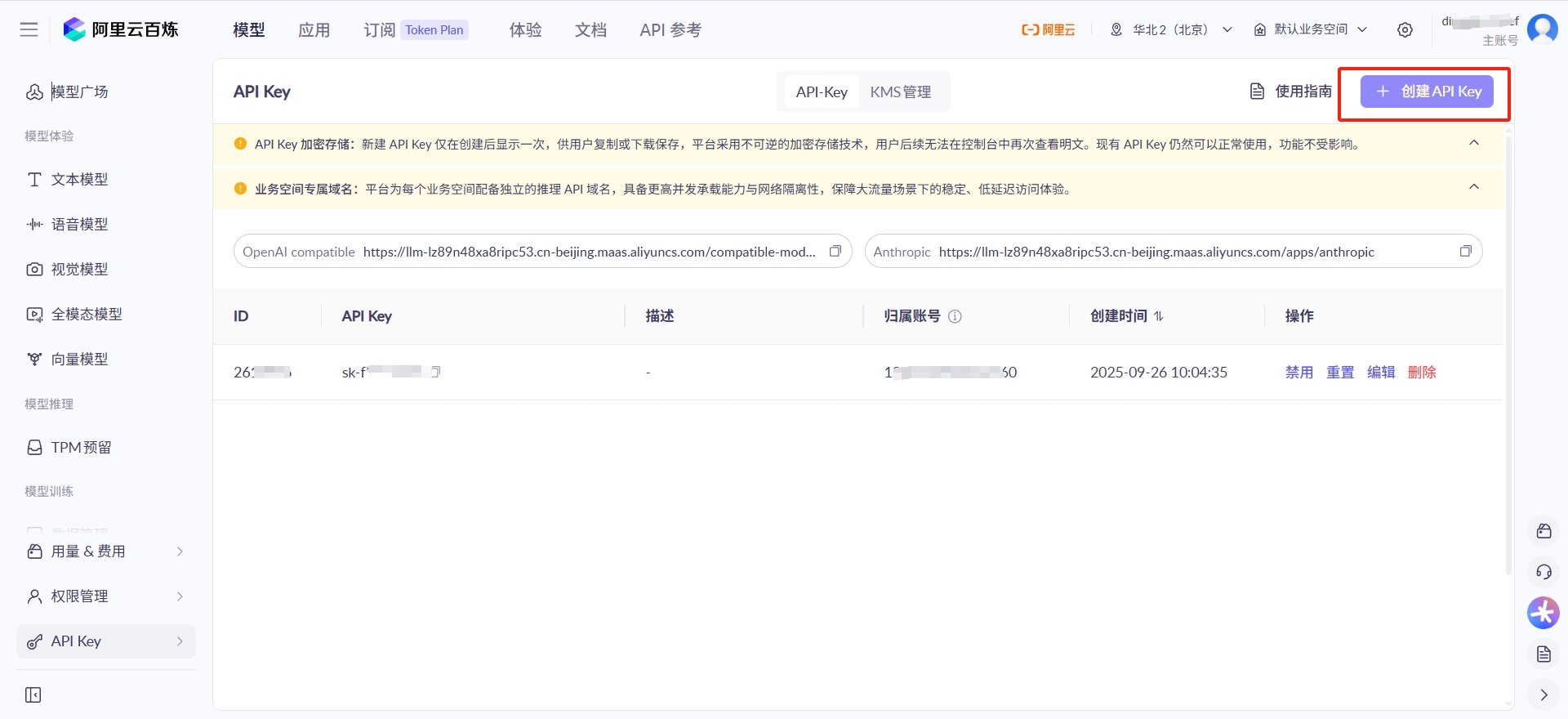This screenshot has width=1568, height=719.
Task: Expand the API Key sidebar item
Action: click(106, 641)
